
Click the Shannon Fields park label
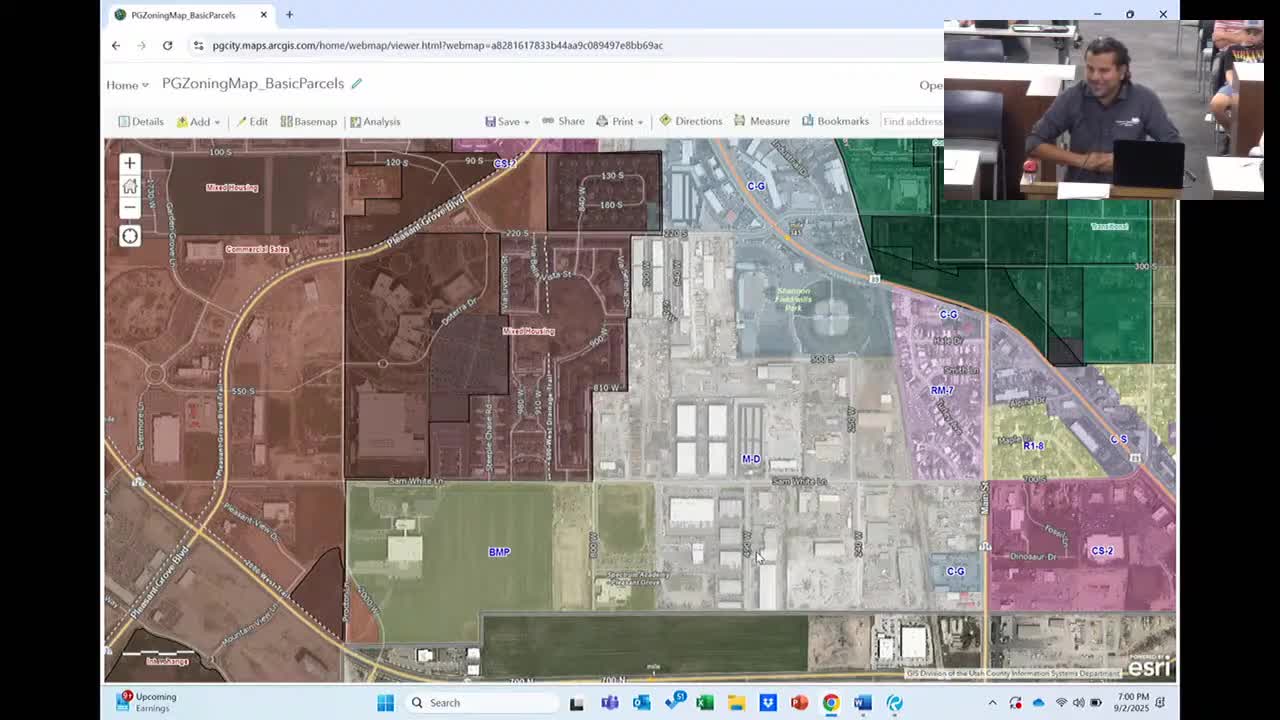tap(795, 300)
